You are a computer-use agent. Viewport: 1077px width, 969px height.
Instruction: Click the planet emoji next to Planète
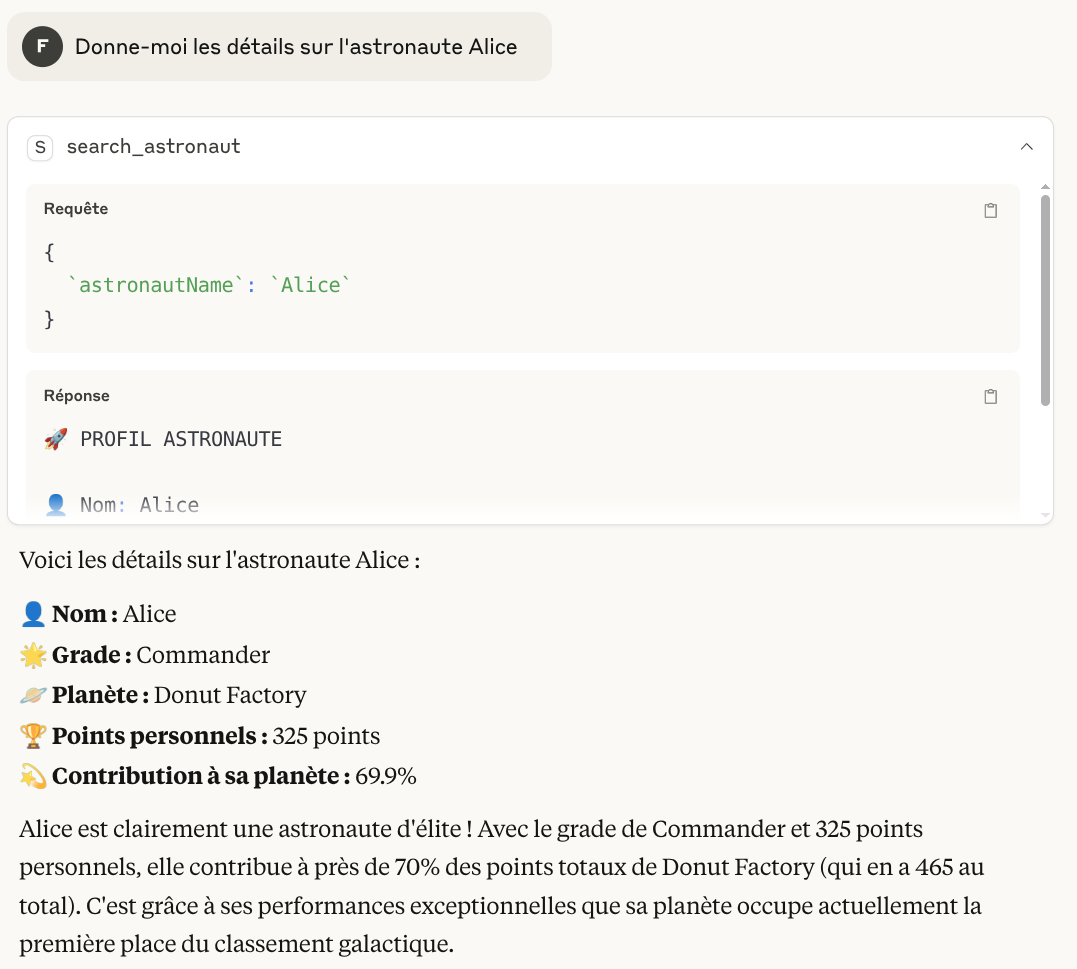34,694
